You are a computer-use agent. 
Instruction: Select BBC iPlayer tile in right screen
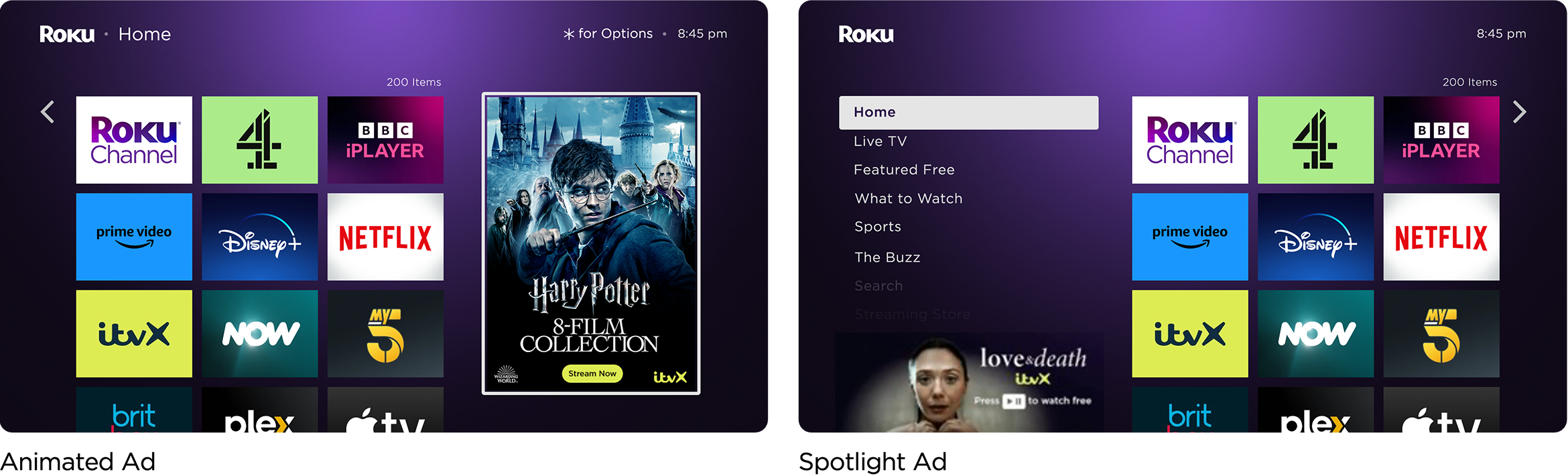[x=1441, y=140]
